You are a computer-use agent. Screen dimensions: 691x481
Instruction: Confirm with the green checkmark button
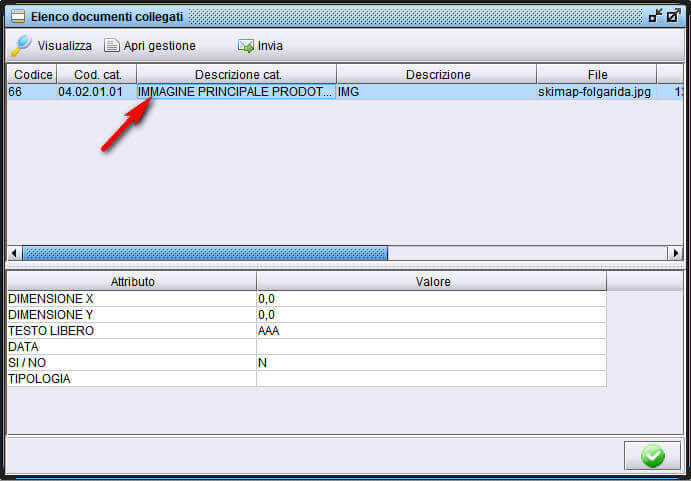click(x=652, y=455)
